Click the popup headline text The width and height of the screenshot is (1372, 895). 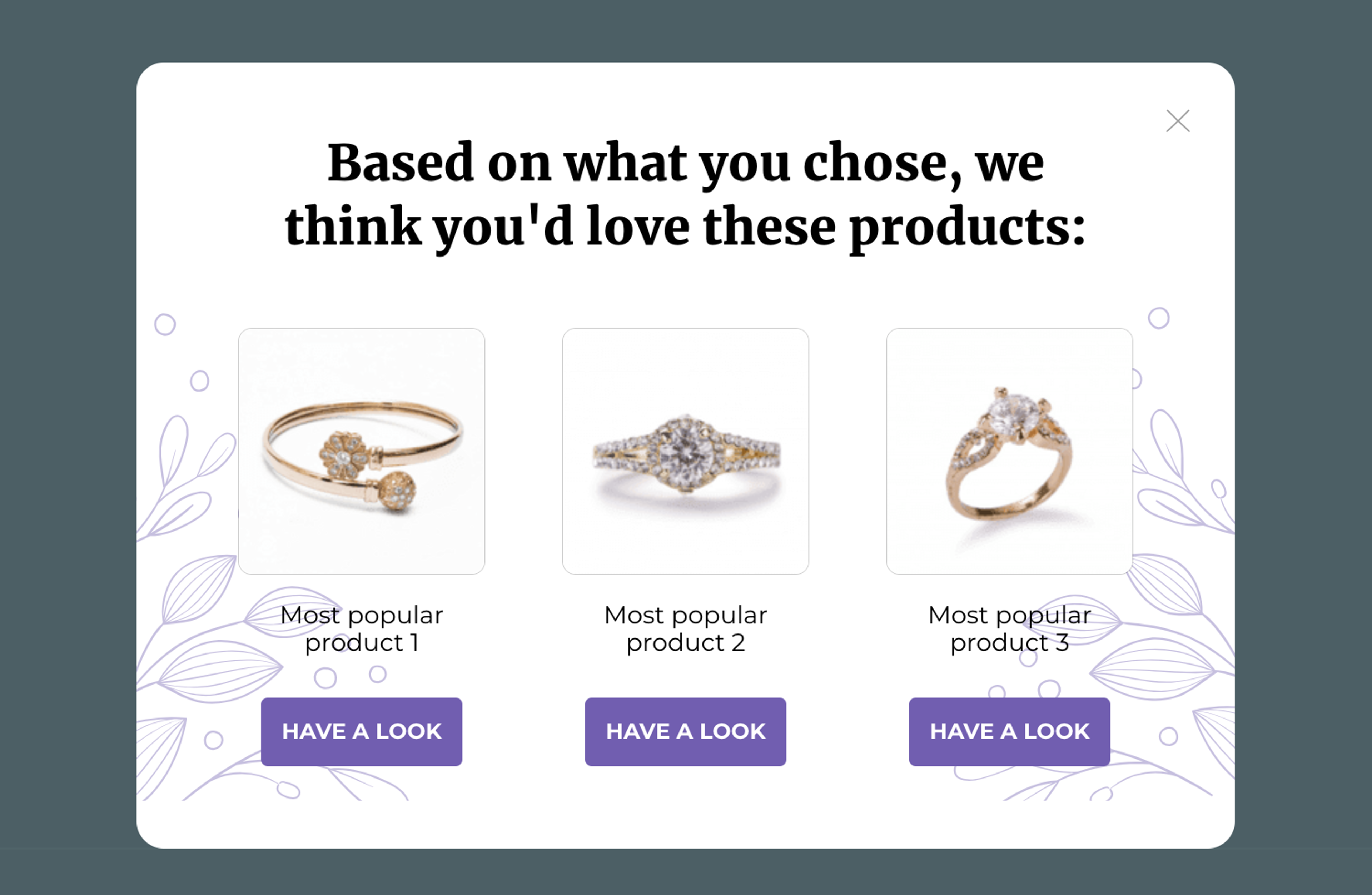pyautogui.click(x=685, y=193)
